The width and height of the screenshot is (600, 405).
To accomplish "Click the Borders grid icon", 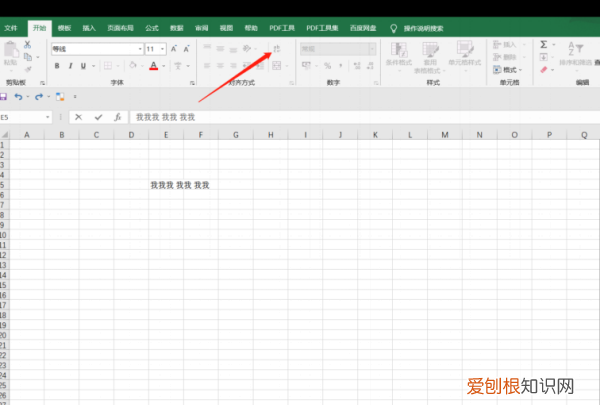I will [x=108, y=65].
